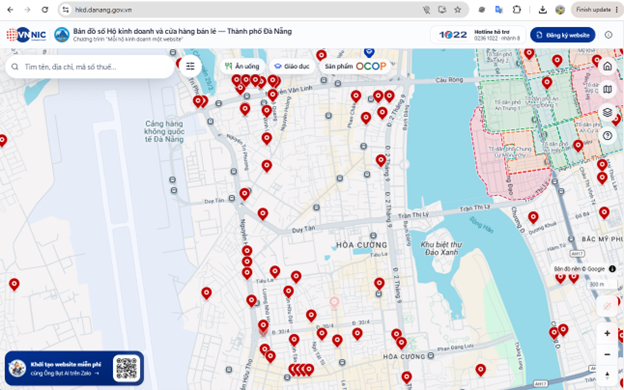Open the Layers stack icon
Screen dimensions: 624x390
[607, 112]
